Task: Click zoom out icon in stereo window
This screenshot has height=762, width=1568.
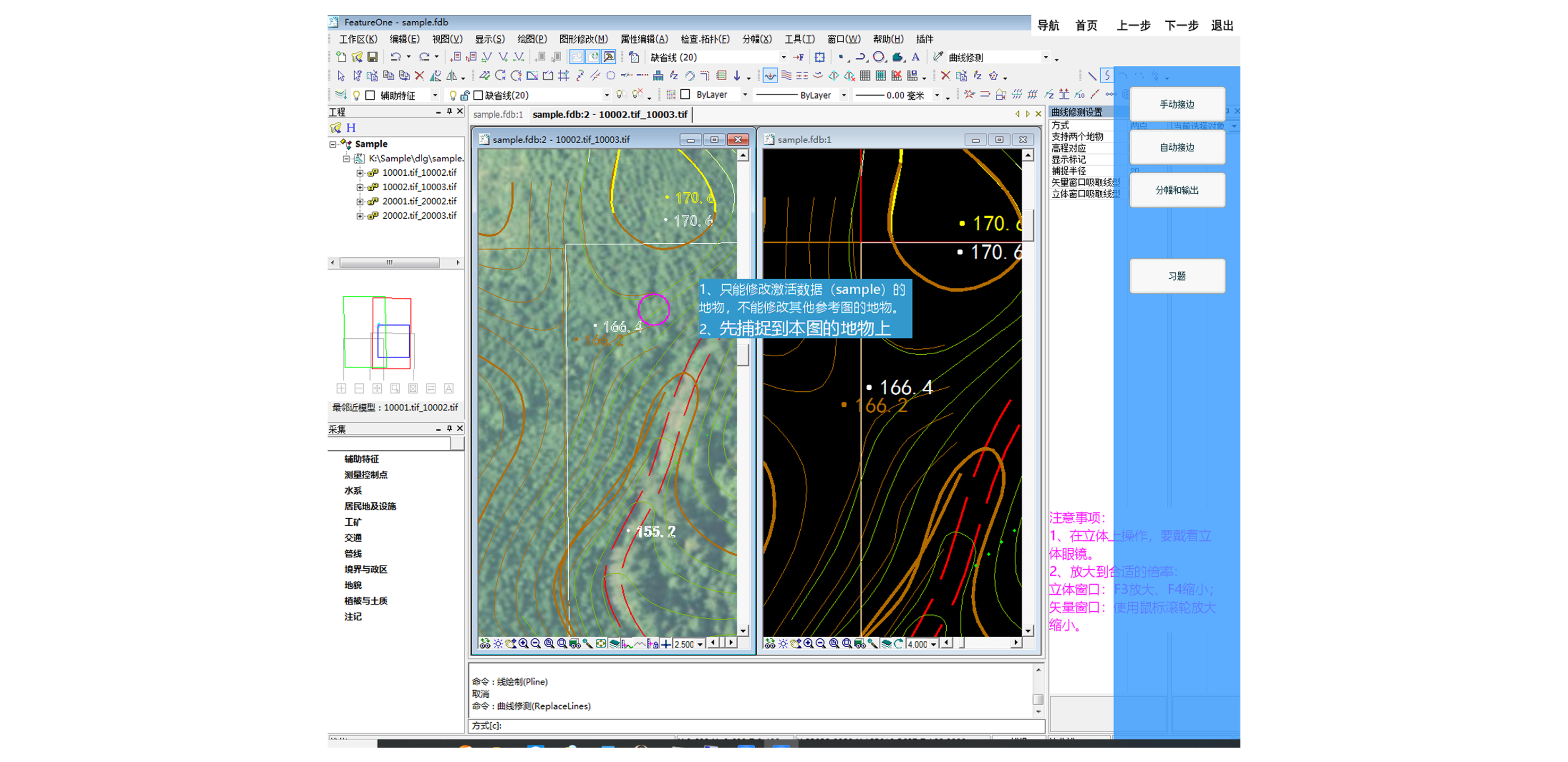Action: pyautogui.click(x=536, y=643)
